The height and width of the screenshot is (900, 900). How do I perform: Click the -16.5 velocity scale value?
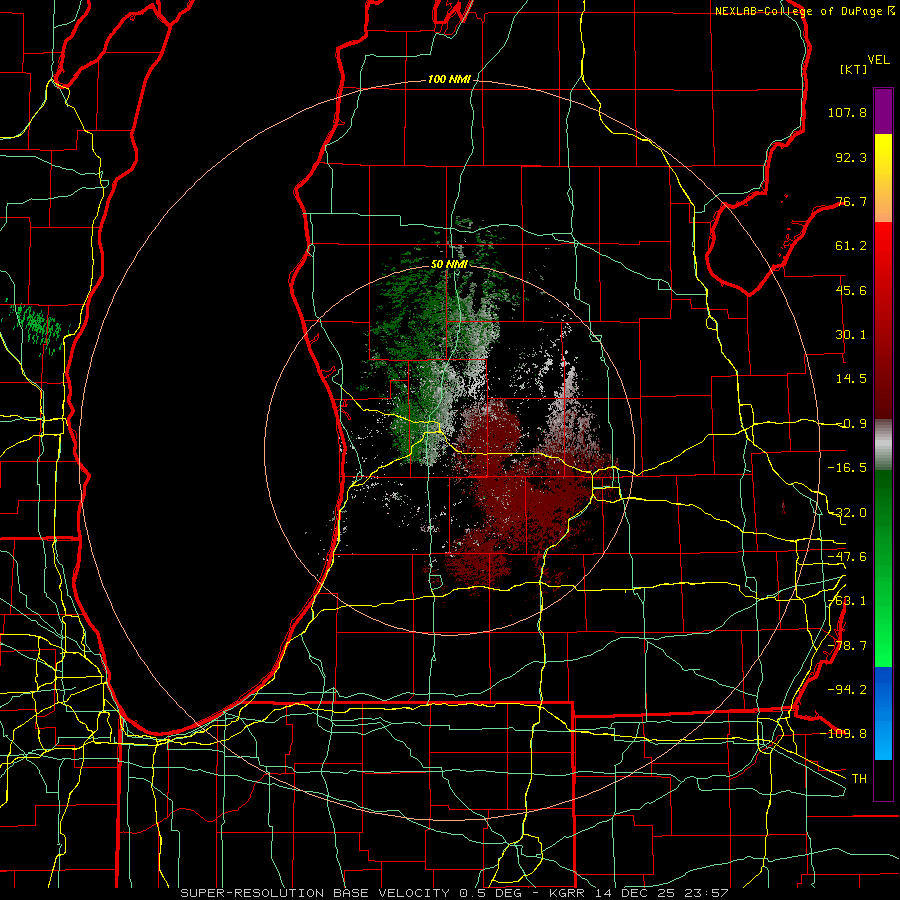[847, 468]
